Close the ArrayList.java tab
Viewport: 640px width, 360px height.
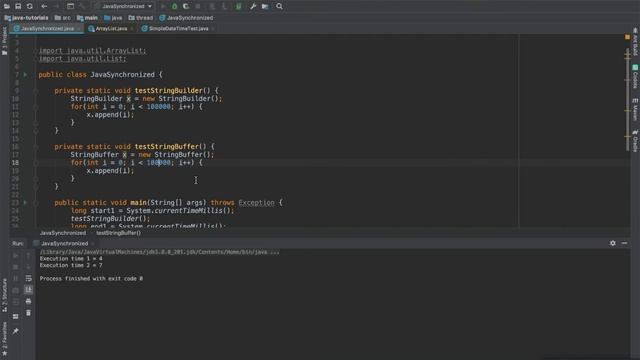pos(131,29)
